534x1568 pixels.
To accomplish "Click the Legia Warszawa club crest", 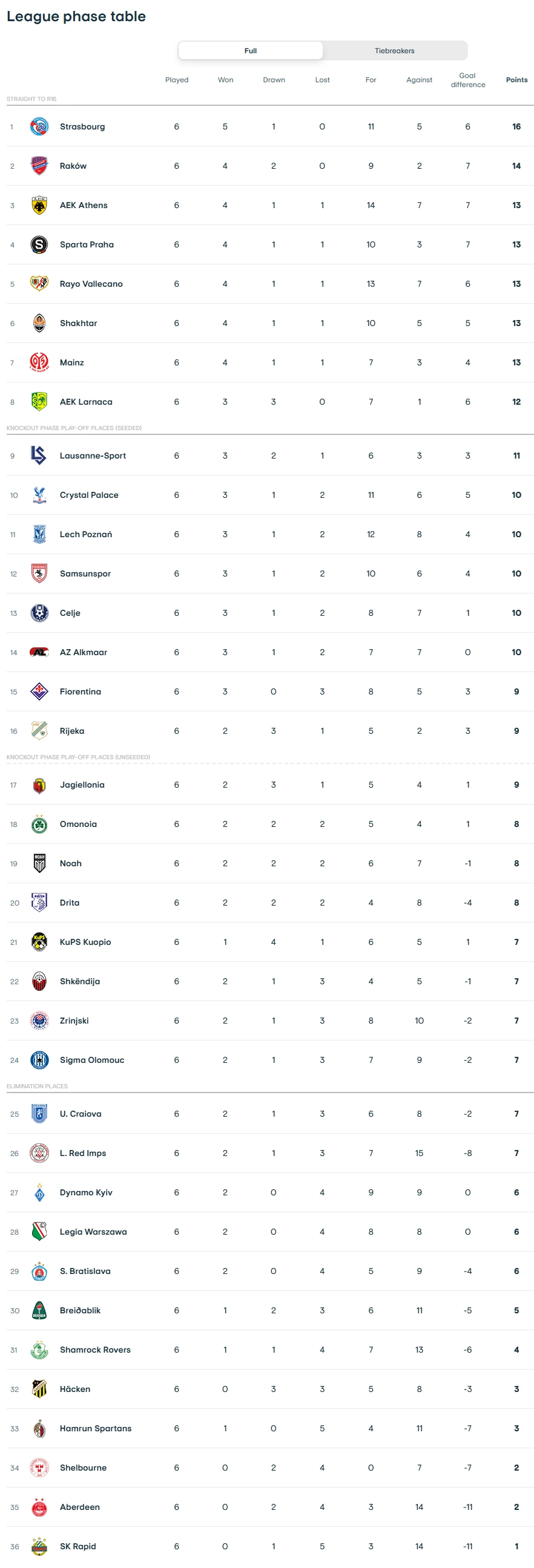I will (x=39, y=1232).
